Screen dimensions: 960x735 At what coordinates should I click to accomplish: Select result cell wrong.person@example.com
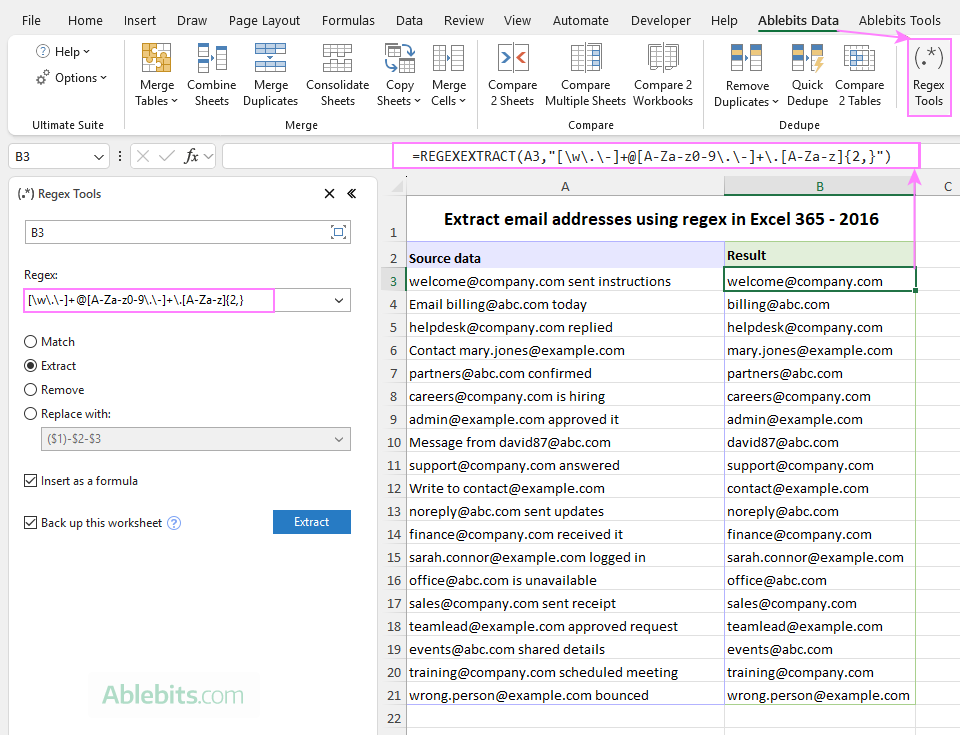click(x=819, y=695)
